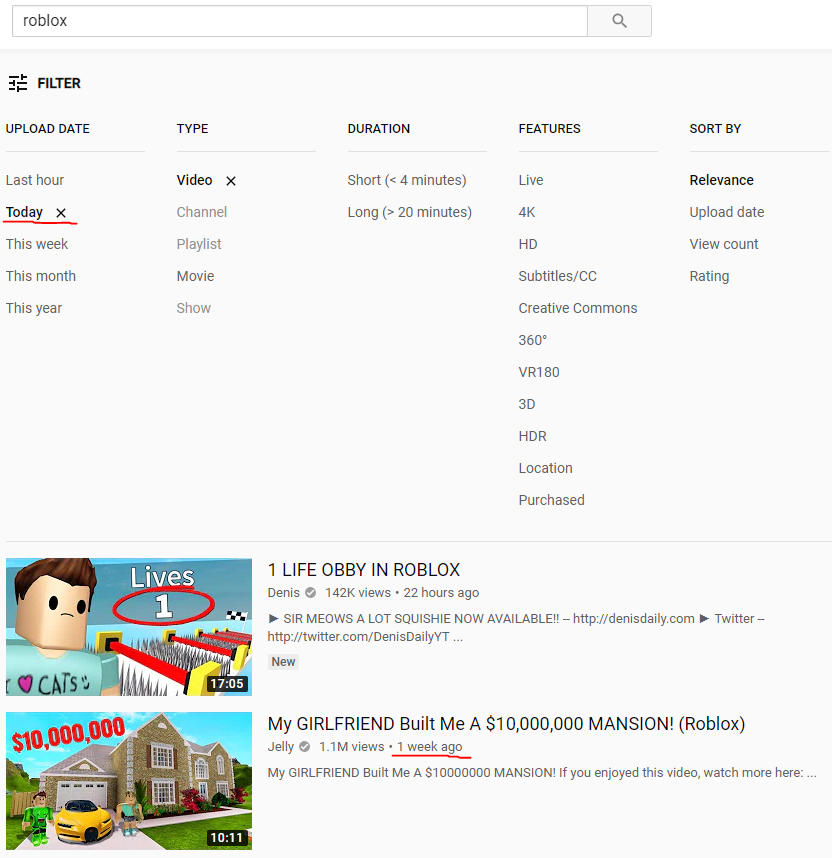
Task: Enable the 3D feature filter
Action: (x=527, y=404)
